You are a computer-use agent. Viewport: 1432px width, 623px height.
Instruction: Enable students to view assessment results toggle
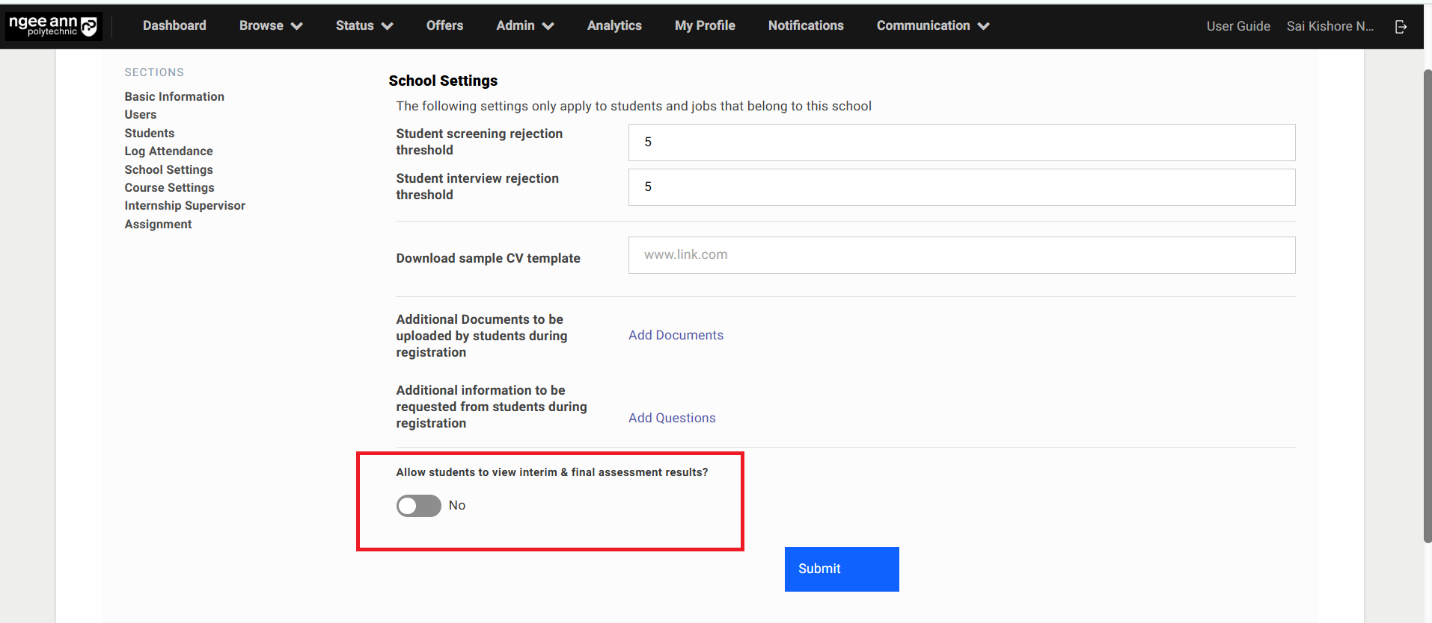(x=419, y=506)
